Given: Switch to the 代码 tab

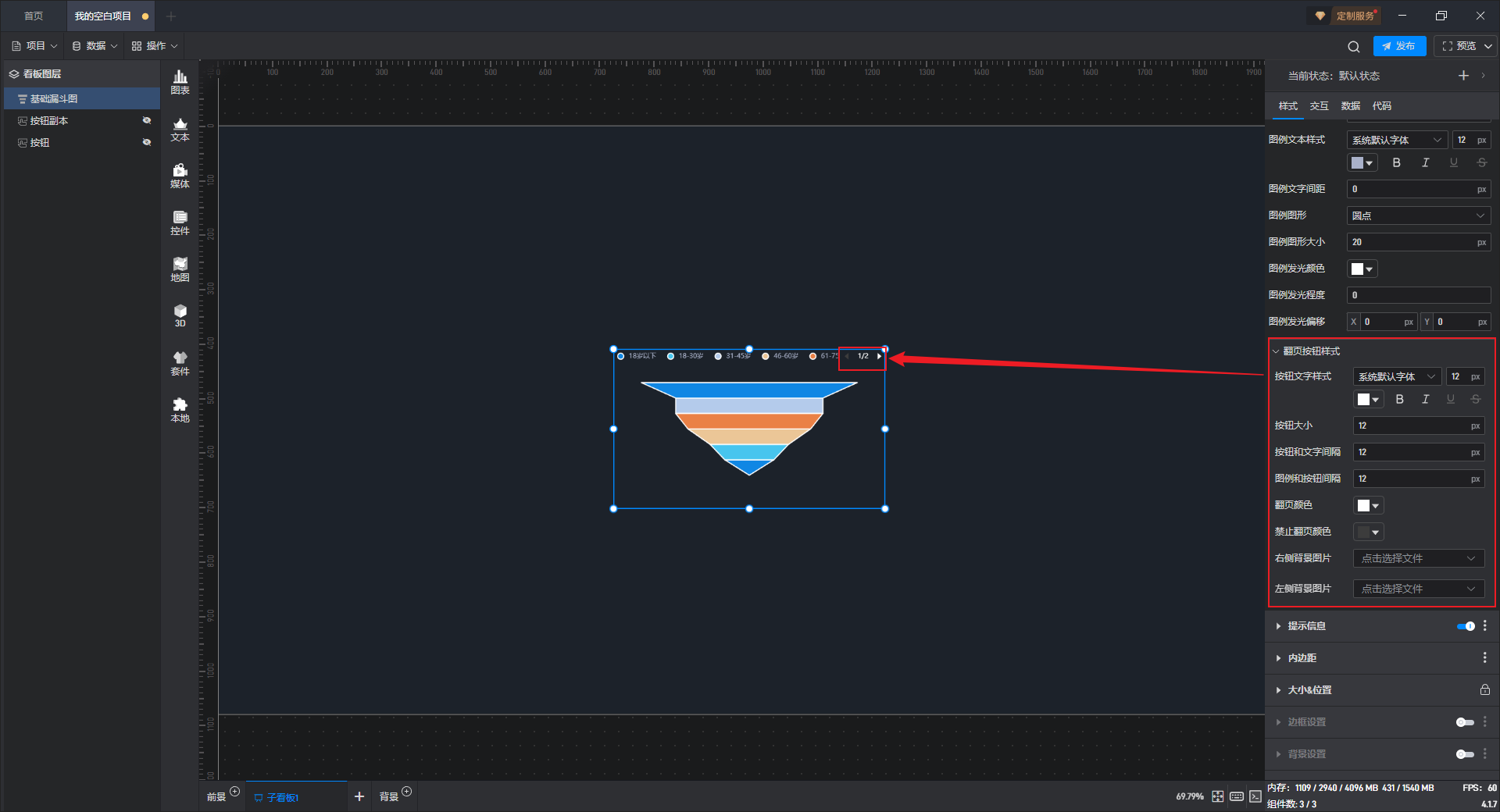Looking at the screenshot, I should pyautogui.click(x=1381, y=106).
